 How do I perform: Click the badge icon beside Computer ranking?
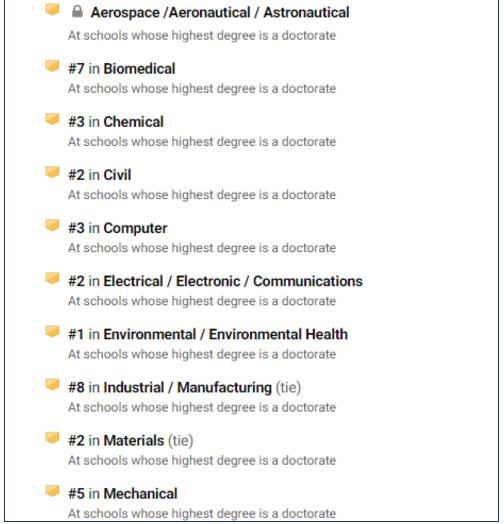tap(52, 225)
